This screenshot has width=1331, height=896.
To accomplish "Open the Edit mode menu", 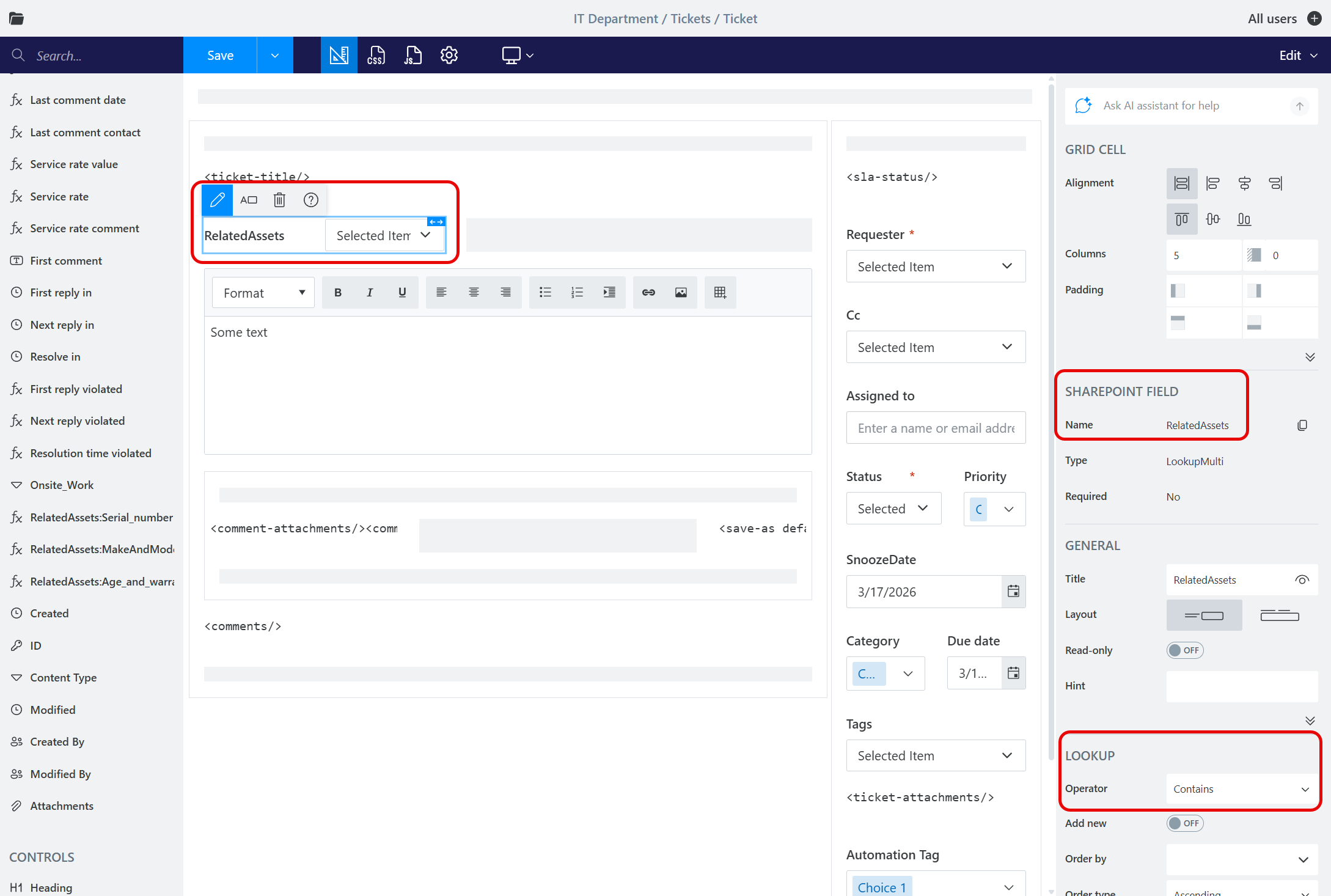I will click(x=1297, y=55).
